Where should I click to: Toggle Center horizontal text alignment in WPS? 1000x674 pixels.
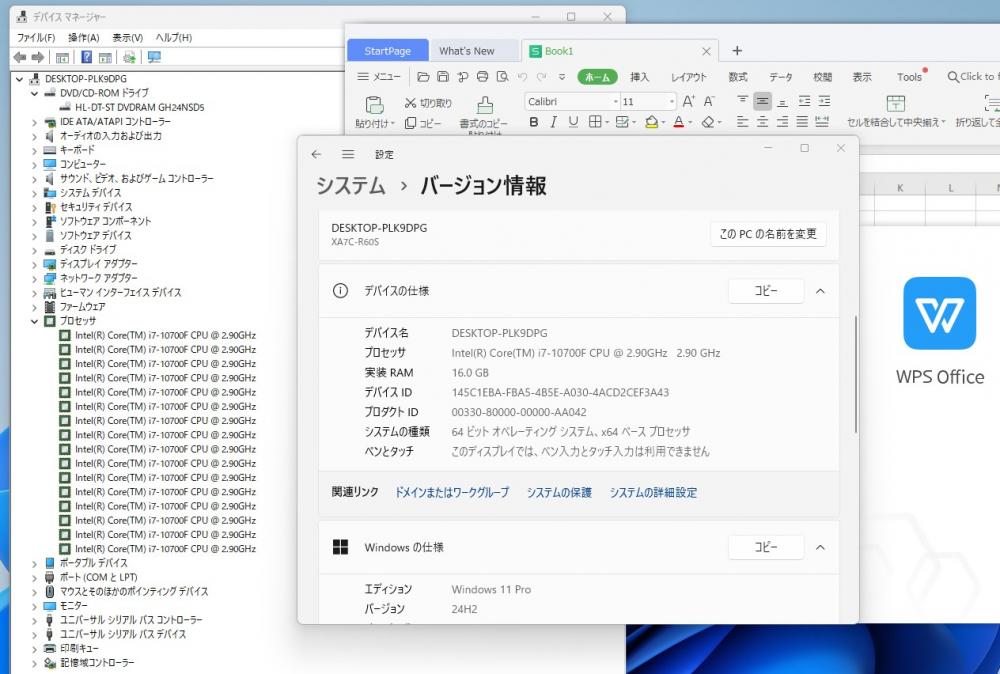pos(762,122)
